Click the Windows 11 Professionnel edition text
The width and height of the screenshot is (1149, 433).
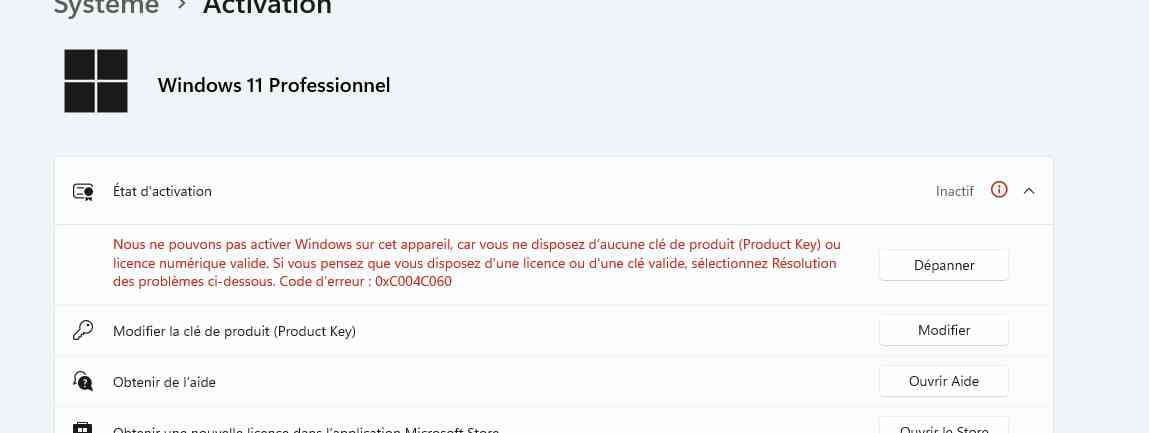(x=274, y=86)
